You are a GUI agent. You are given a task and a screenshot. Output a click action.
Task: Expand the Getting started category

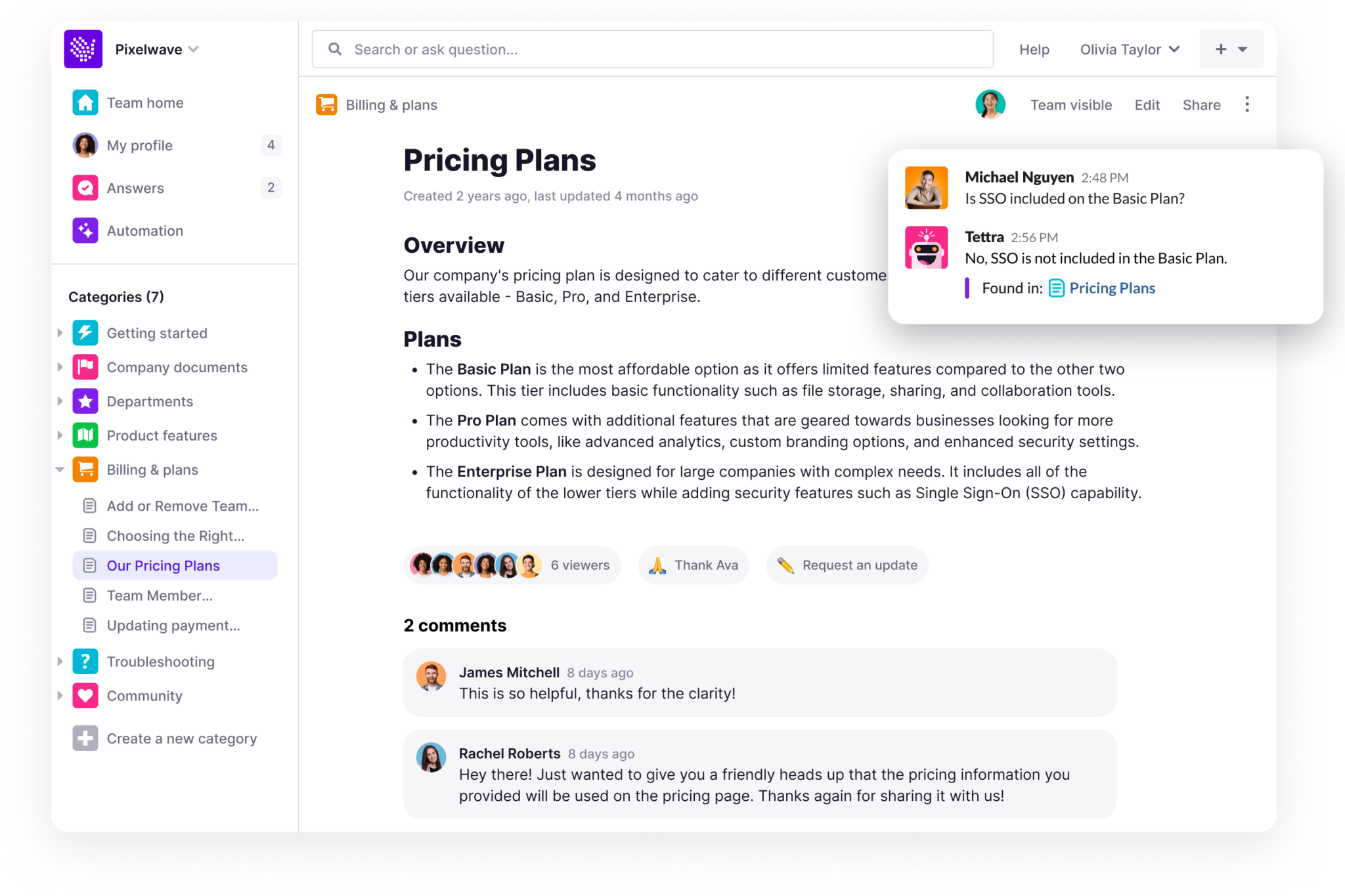[60, 333]
